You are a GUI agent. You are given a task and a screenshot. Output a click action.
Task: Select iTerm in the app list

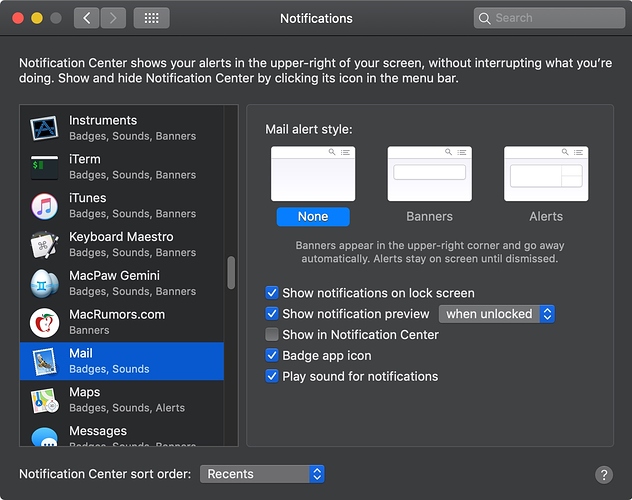coord(122,167)
